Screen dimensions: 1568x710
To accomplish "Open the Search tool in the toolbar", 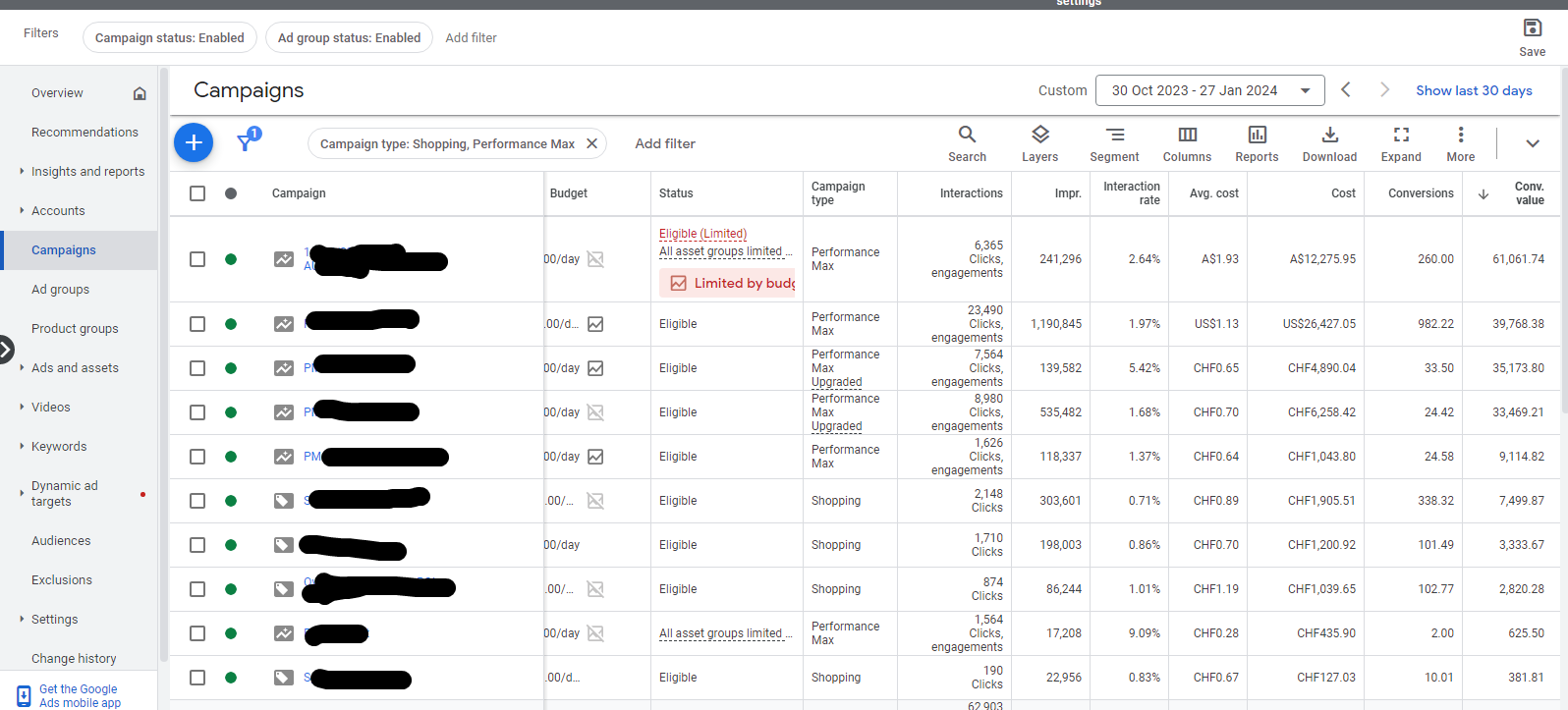I will [x=967, y=143].
